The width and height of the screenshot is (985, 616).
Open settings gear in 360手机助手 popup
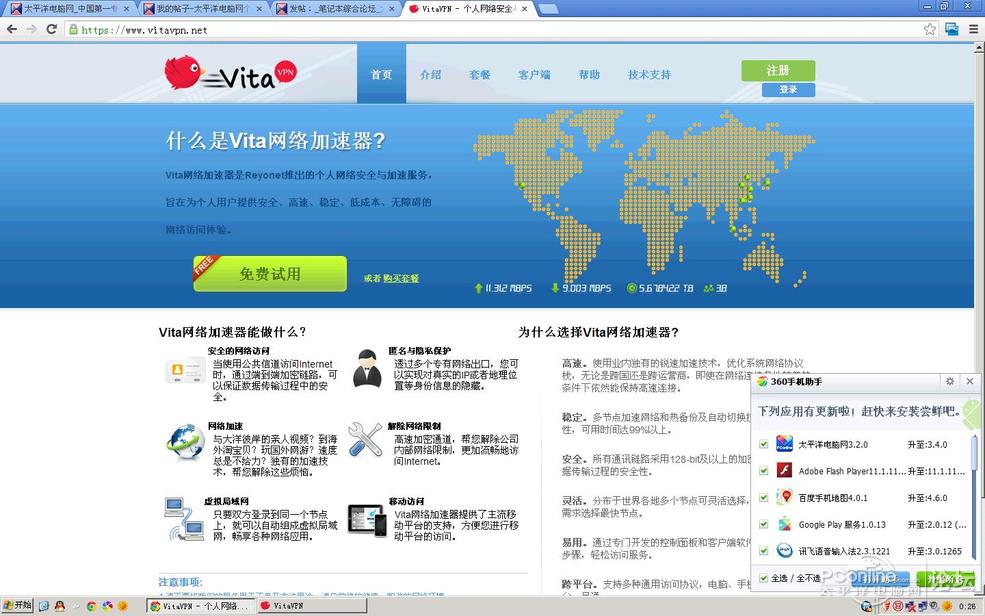[950, 381]
